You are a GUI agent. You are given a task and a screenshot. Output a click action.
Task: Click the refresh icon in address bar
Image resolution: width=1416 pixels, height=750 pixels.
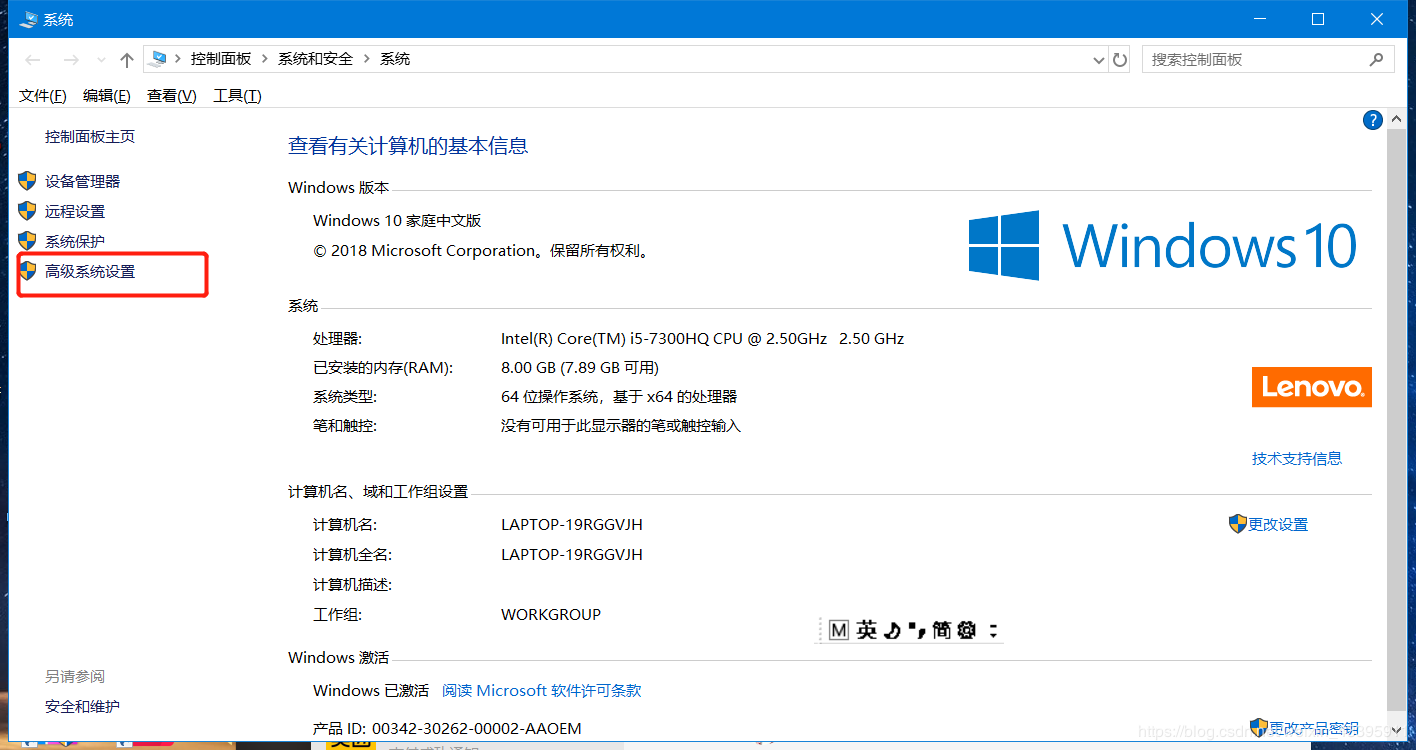point(1119,59)
